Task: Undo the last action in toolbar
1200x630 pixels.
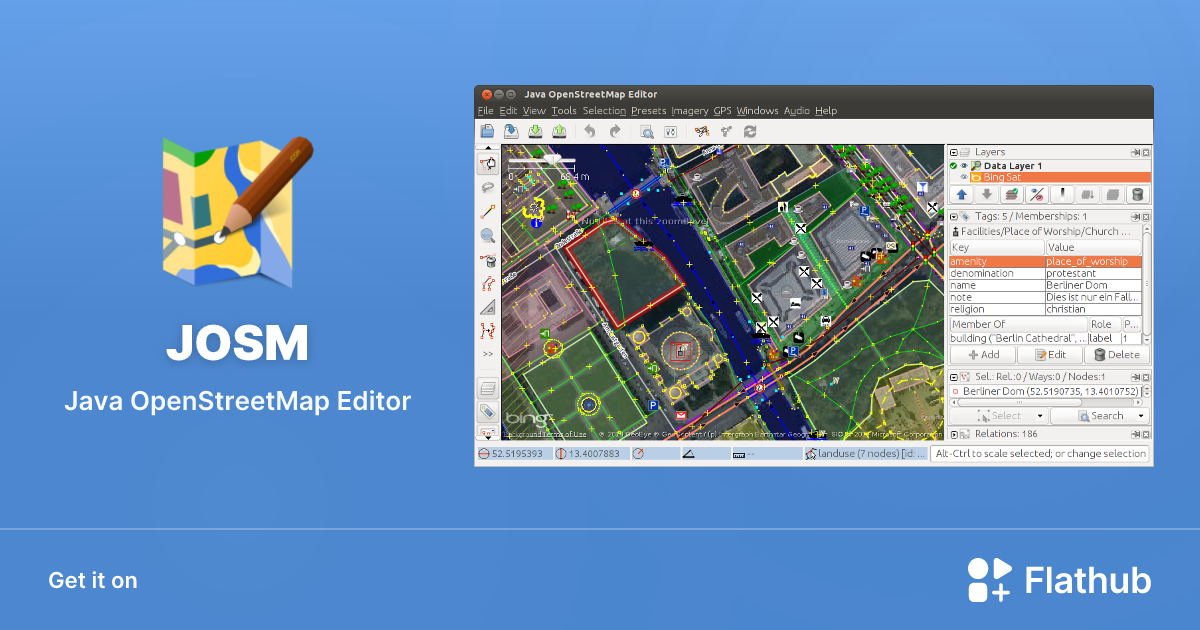Action: click(x=590, y=131)
